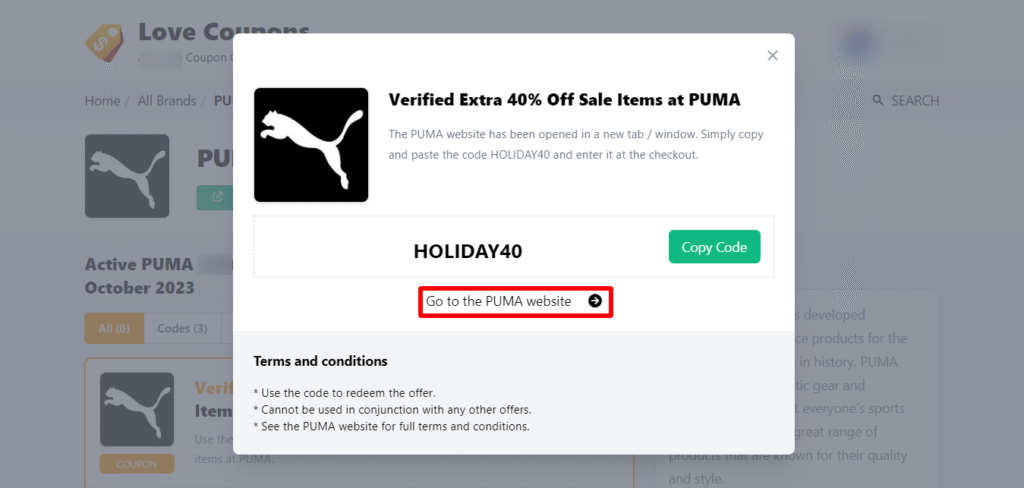Click the Verified Extra 40% Off popup title

click(x=564, y=100)
